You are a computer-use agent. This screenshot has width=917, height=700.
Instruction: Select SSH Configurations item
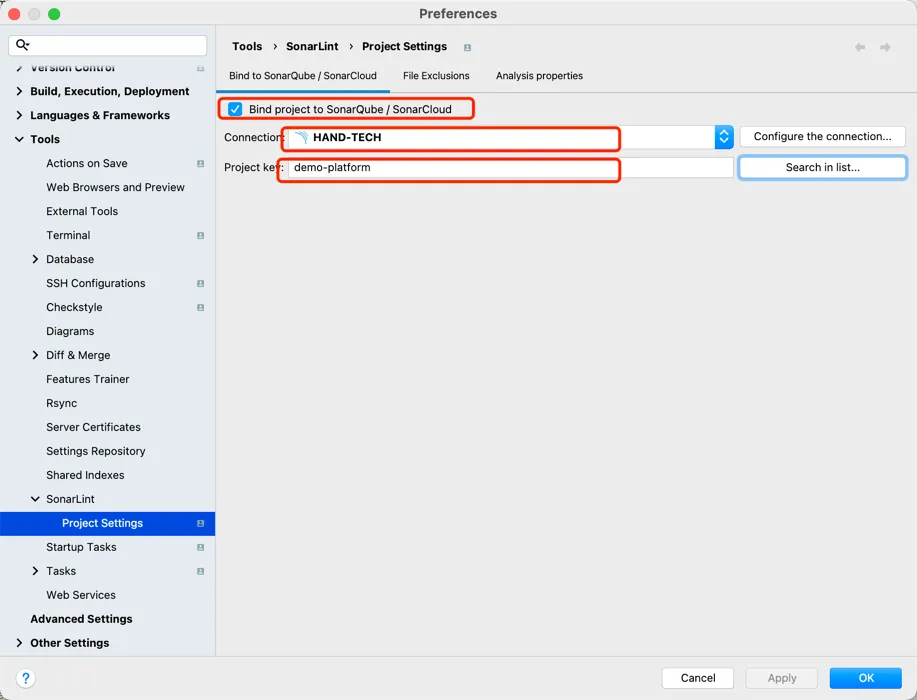pyautogui.click(x=95, y=283)
